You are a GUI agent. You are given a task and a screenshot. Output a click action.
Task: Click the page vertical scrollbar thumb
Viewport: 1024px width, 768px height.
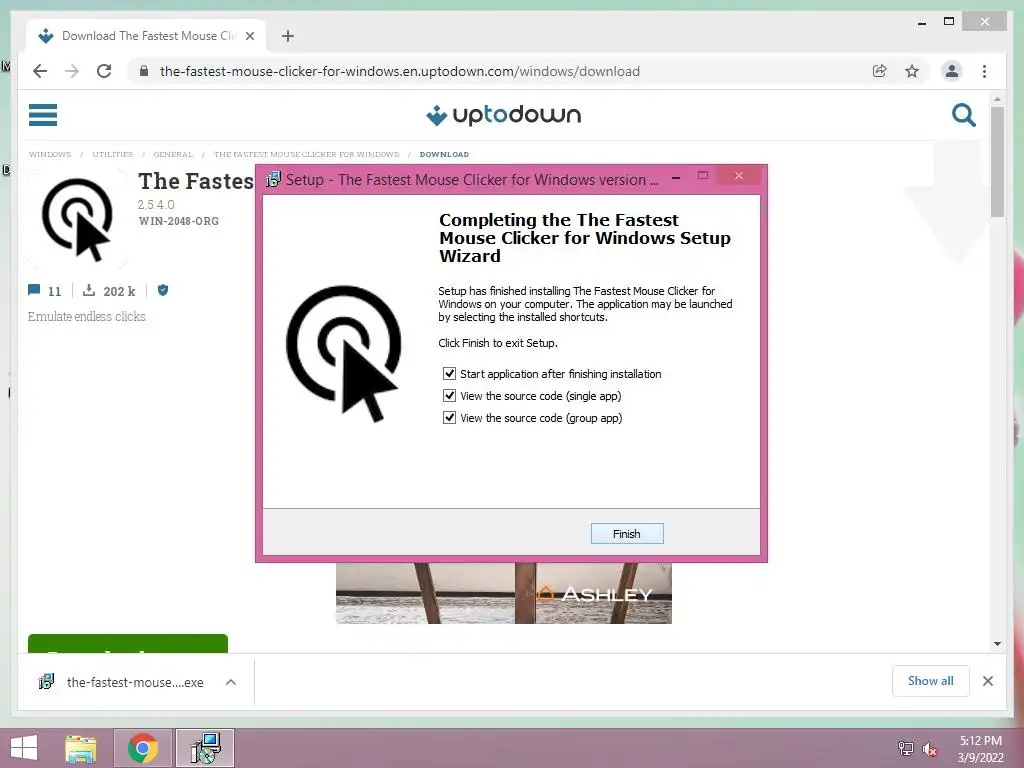pyautogui.click(x=997, y=162)
